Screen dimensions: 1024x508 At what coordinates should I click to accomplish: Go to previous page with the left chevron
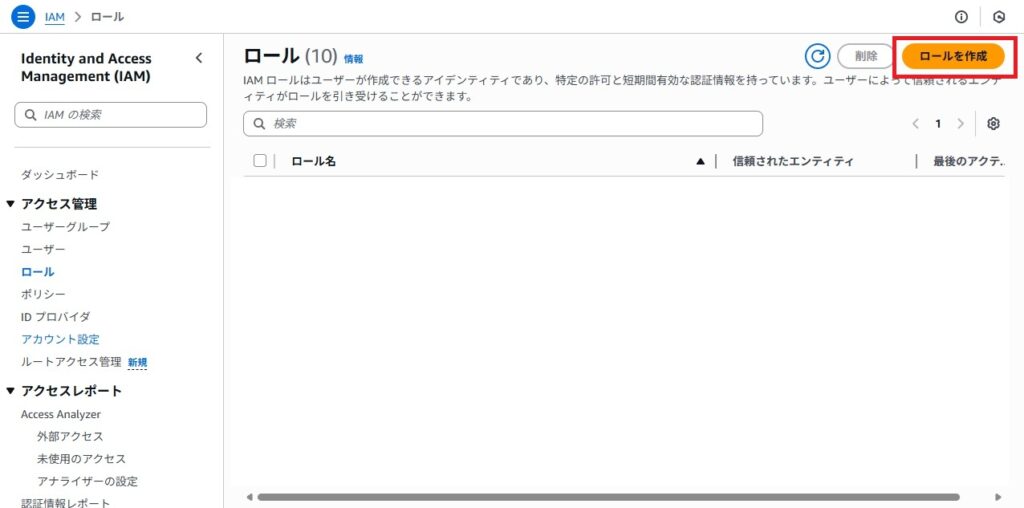(916, 123)
